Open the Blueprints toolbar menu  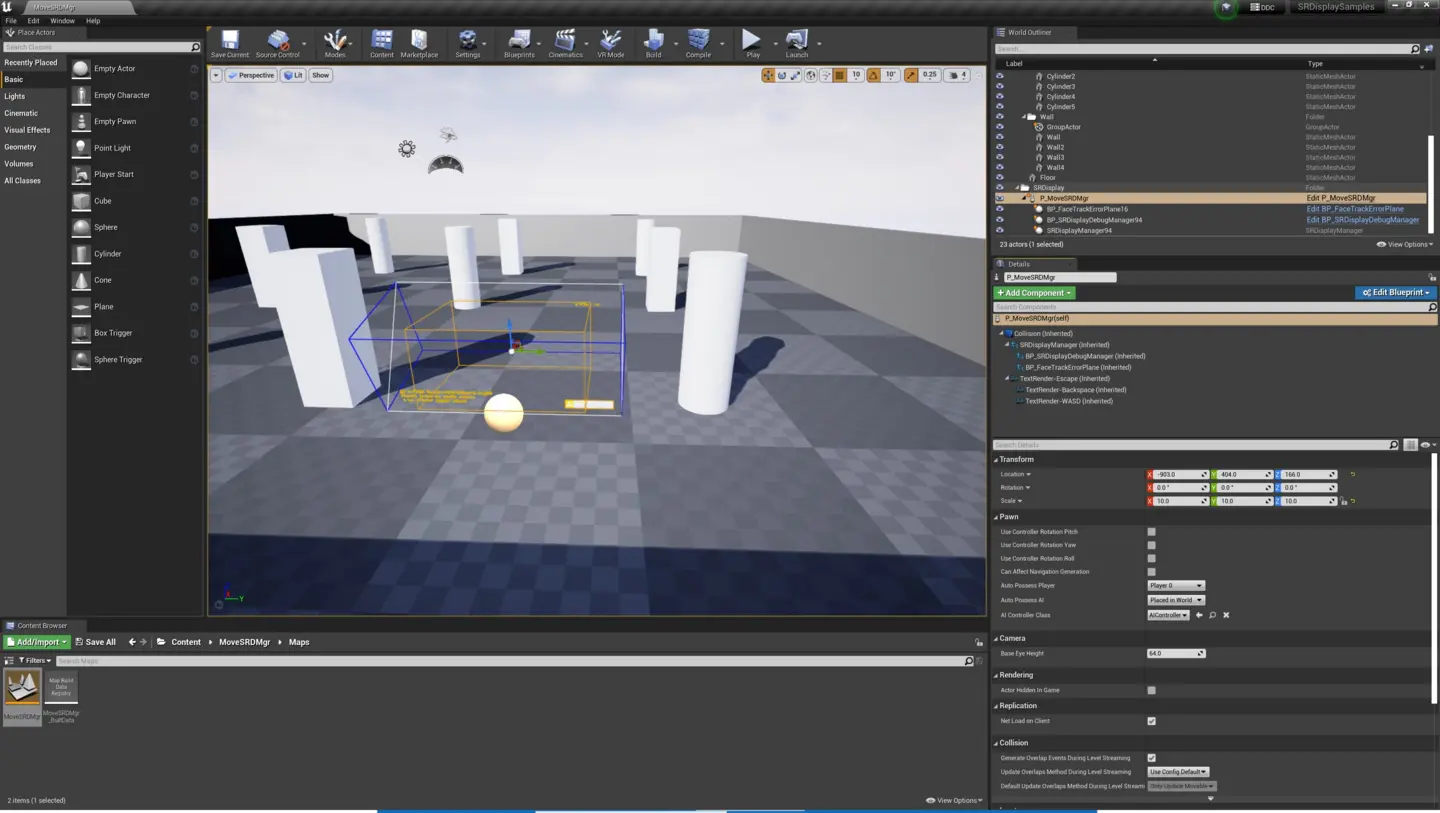point(518,42)
